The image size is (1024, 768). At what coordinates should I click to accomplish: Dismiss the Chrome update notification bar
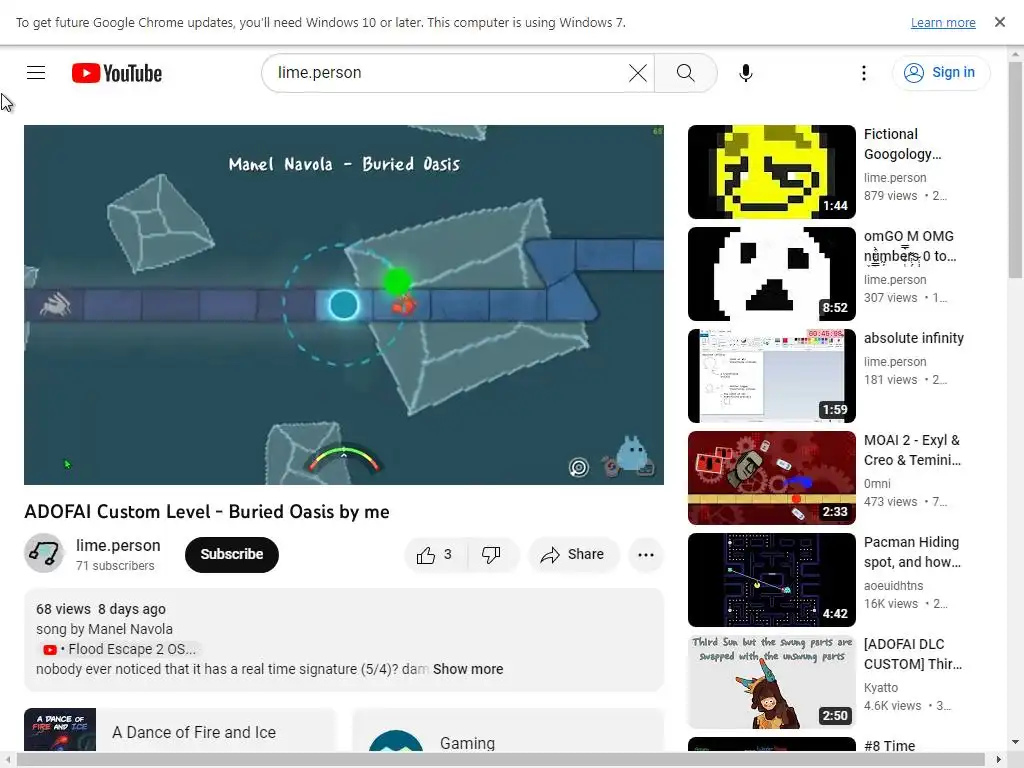(x=999, y=22)
